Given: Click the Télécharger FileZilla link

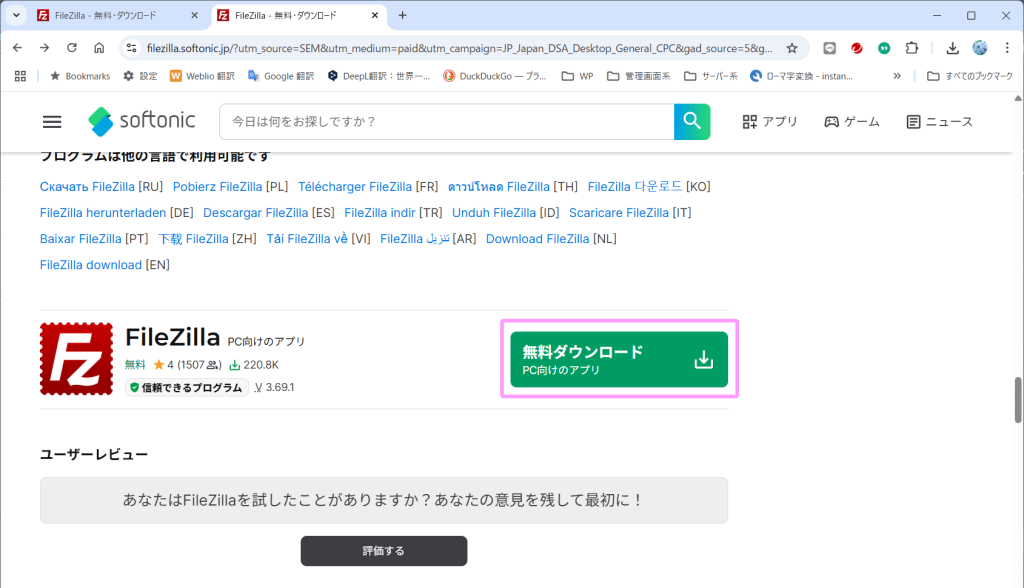Looking at the screenshot, I should click(355, 187).
